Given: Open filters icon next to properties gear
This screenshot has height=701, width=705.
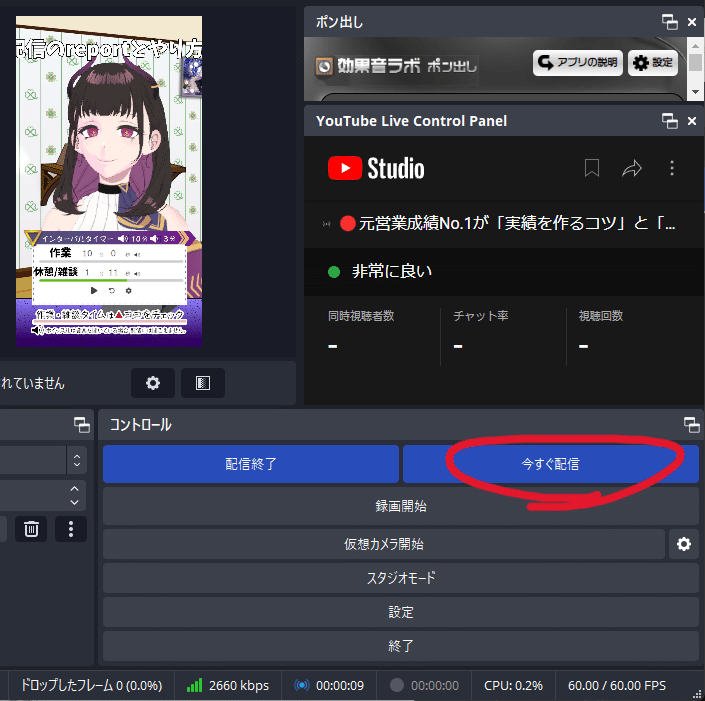Looking at the screenshot, I should pos(203,383).
